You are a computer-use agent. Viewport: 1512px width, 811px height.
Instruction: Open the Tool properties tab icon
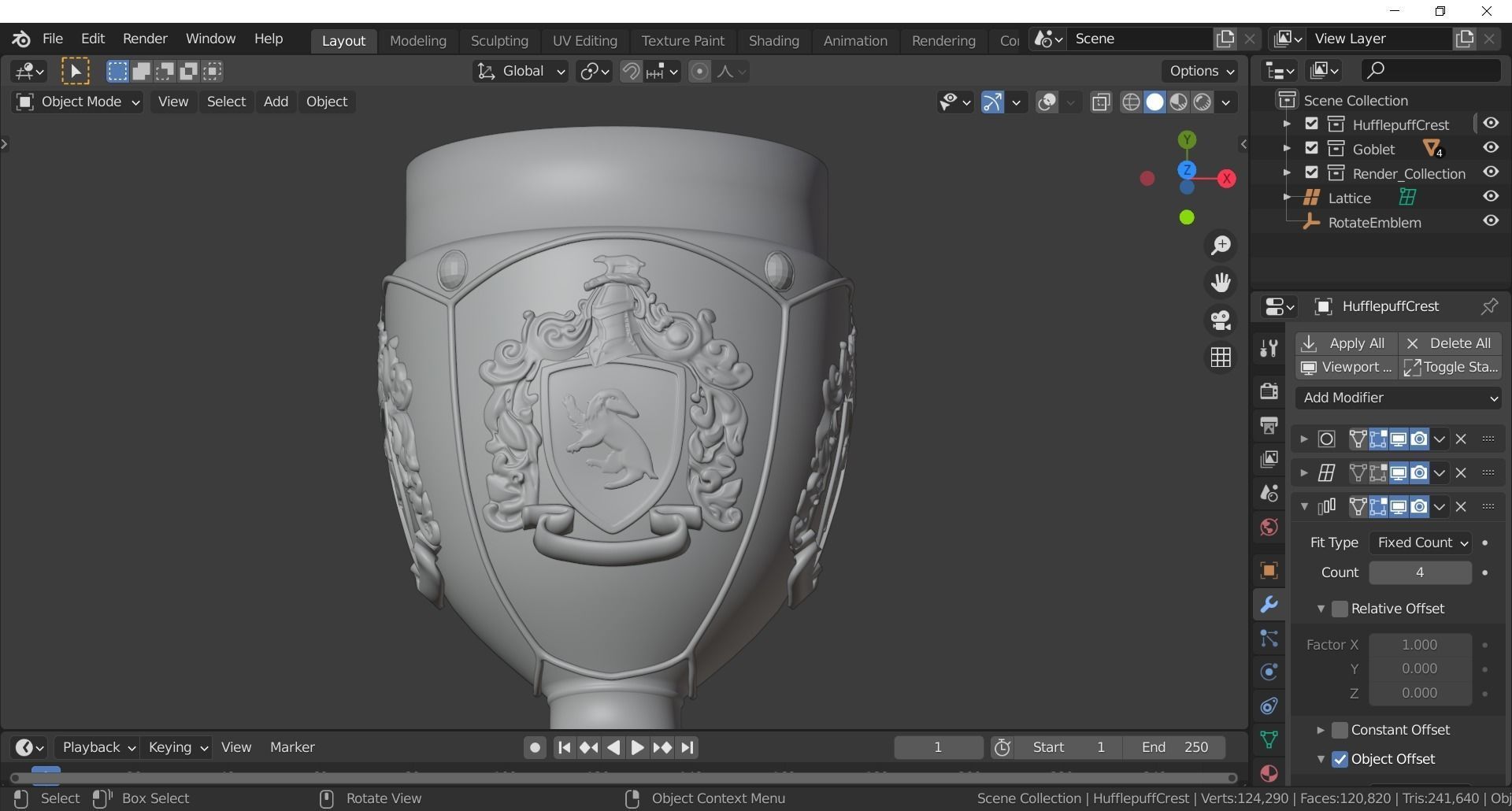pos(1269,348)
